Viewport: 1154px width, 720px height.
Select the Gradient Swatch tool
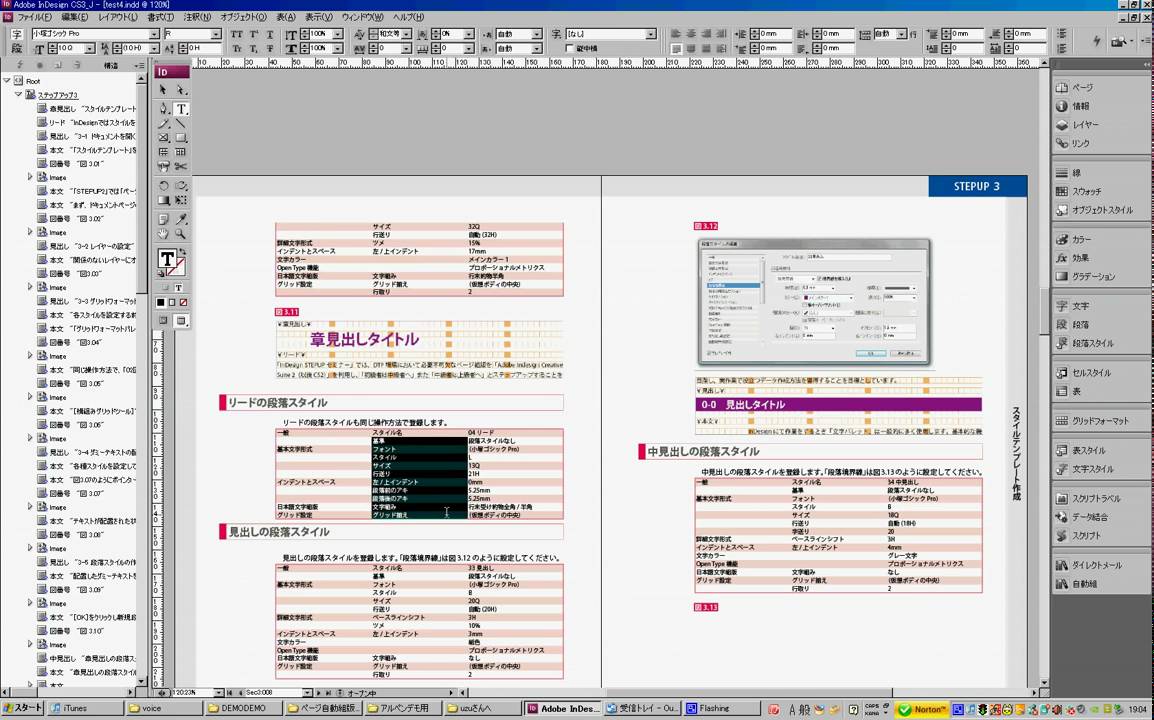[x=163, y=200]
